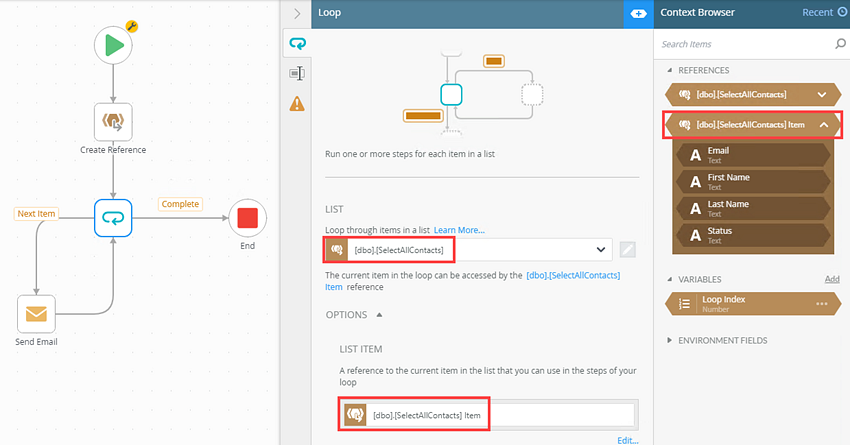850x445 pixels.
Task: Click Edit for the list item
Action: tap(628, 440)
